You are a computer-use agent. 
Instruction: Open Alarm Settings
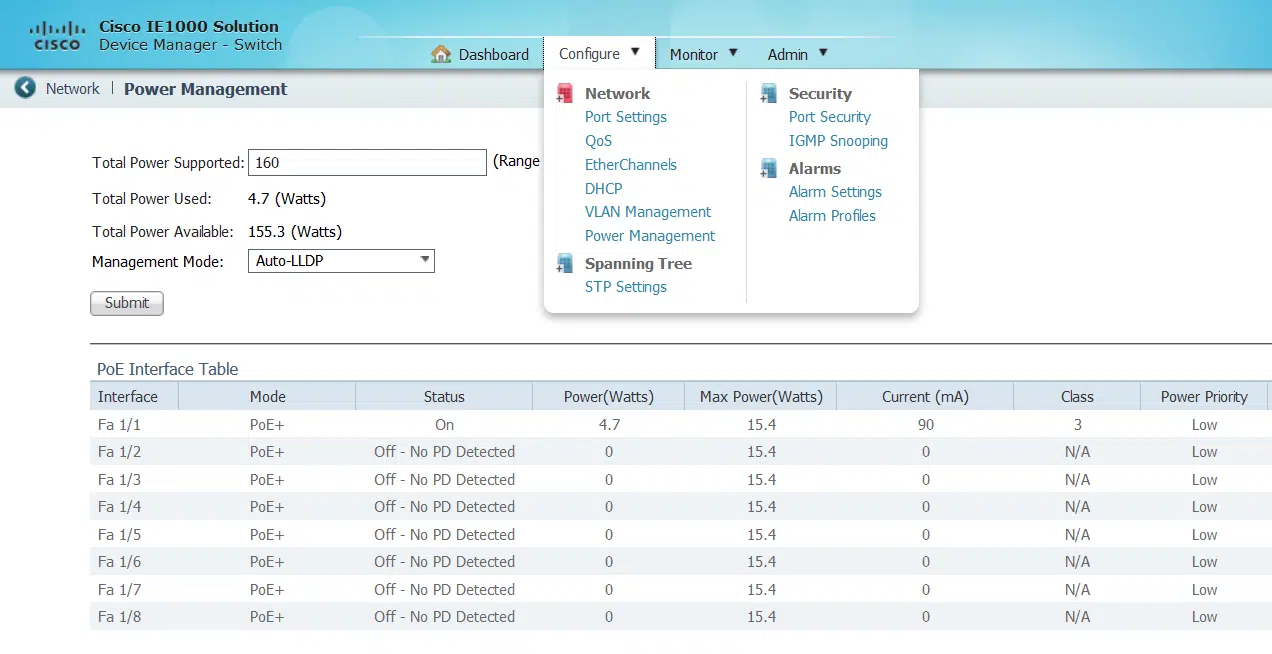[x=835, y=192]
